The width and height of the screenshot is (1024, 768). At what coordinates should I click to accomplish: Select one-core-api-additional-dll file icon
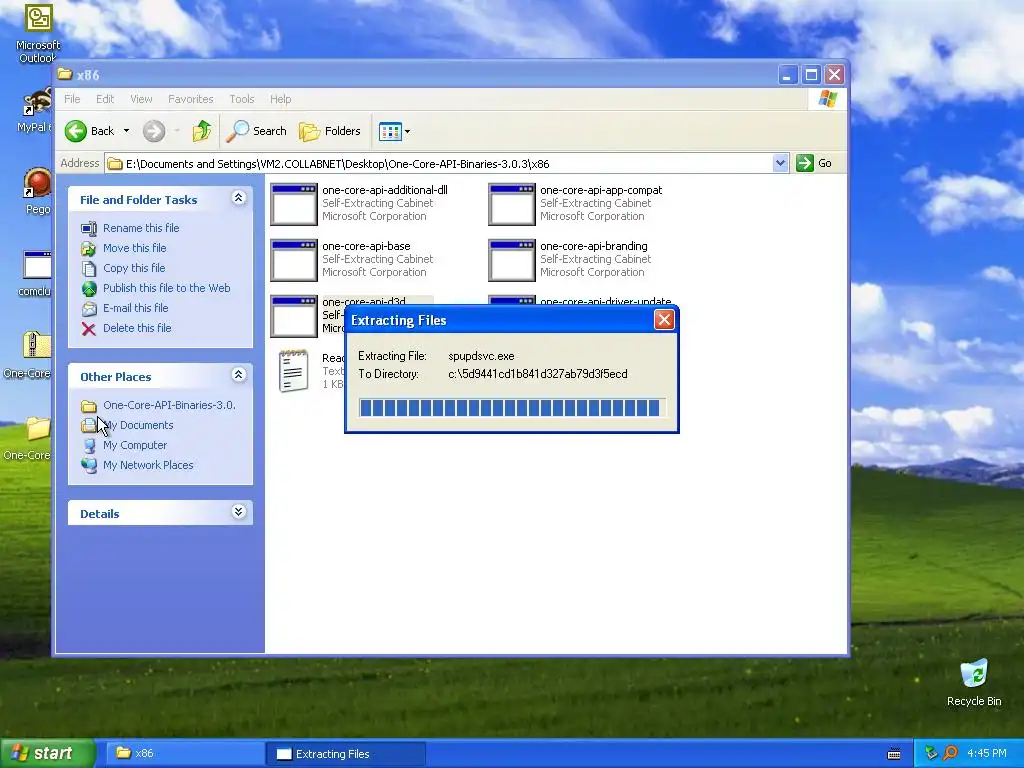point(294,204)
